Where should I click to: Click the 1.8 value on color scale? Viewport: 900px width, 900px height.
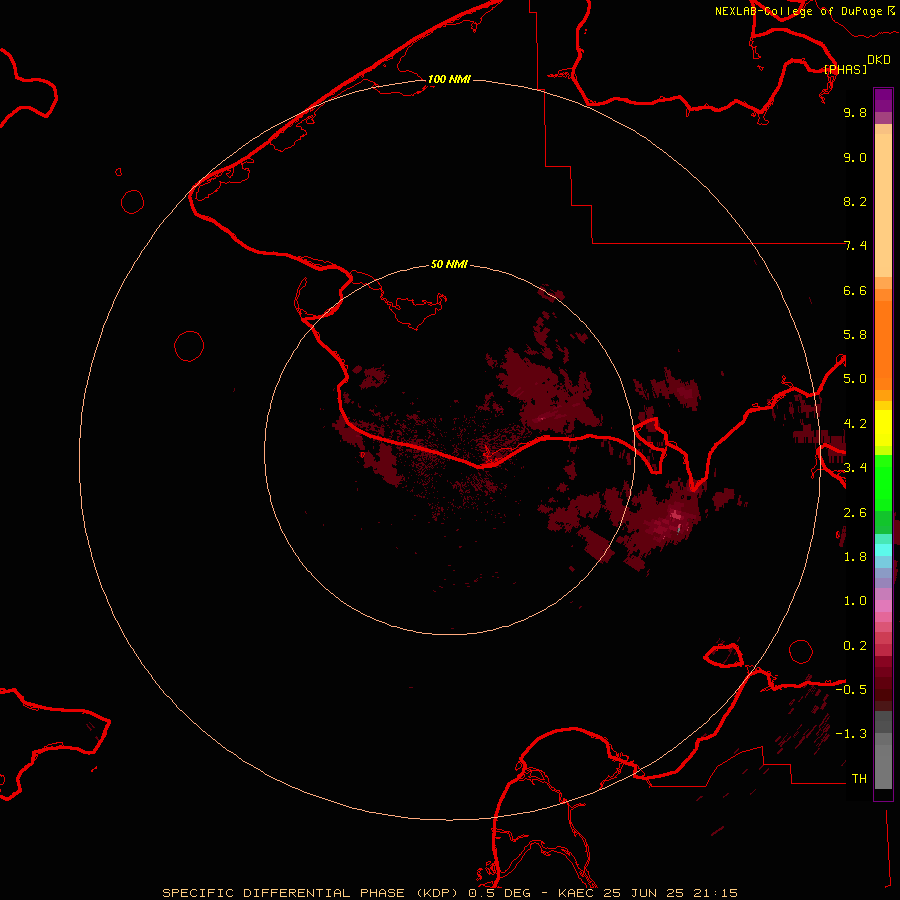pyautogui.click(x=855, y=557)
